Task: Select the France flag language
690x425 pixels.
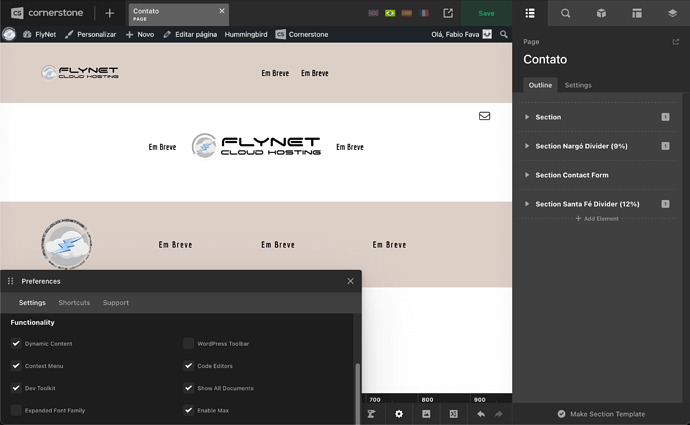Action: tap(424, 13)
